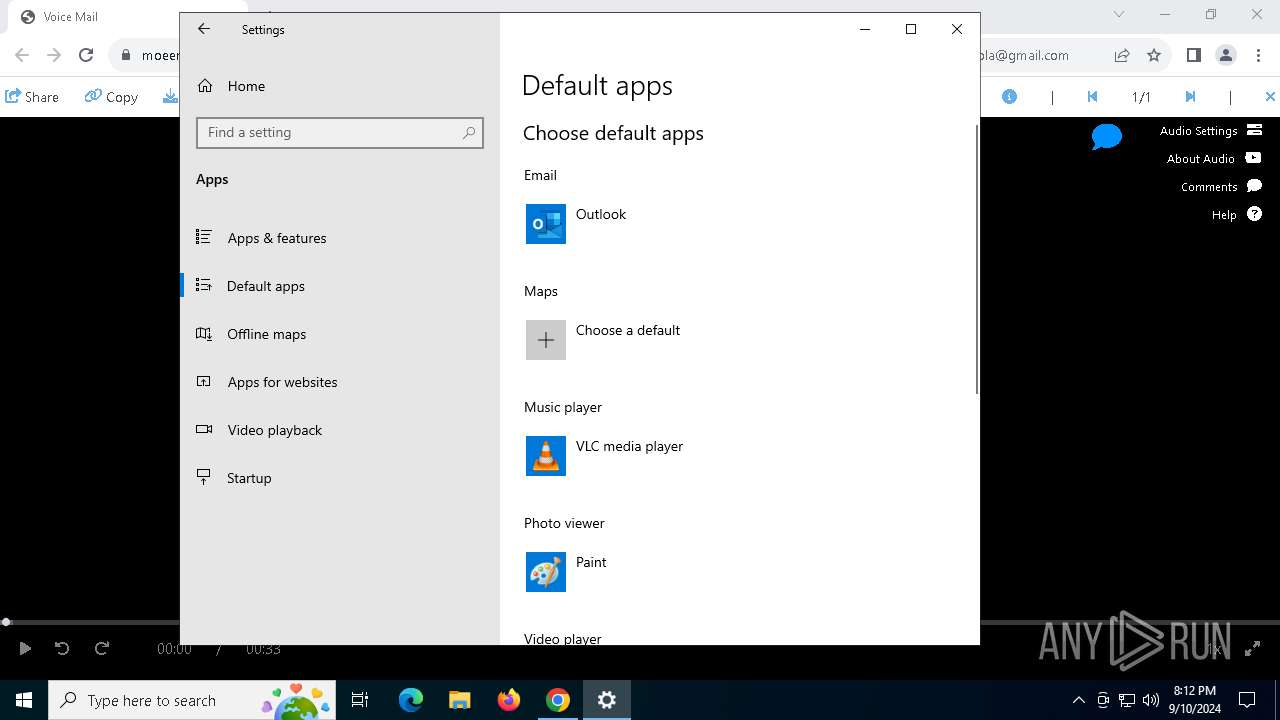Click the 00:33 duration text
1280x720 pixels.
point(263,649)
